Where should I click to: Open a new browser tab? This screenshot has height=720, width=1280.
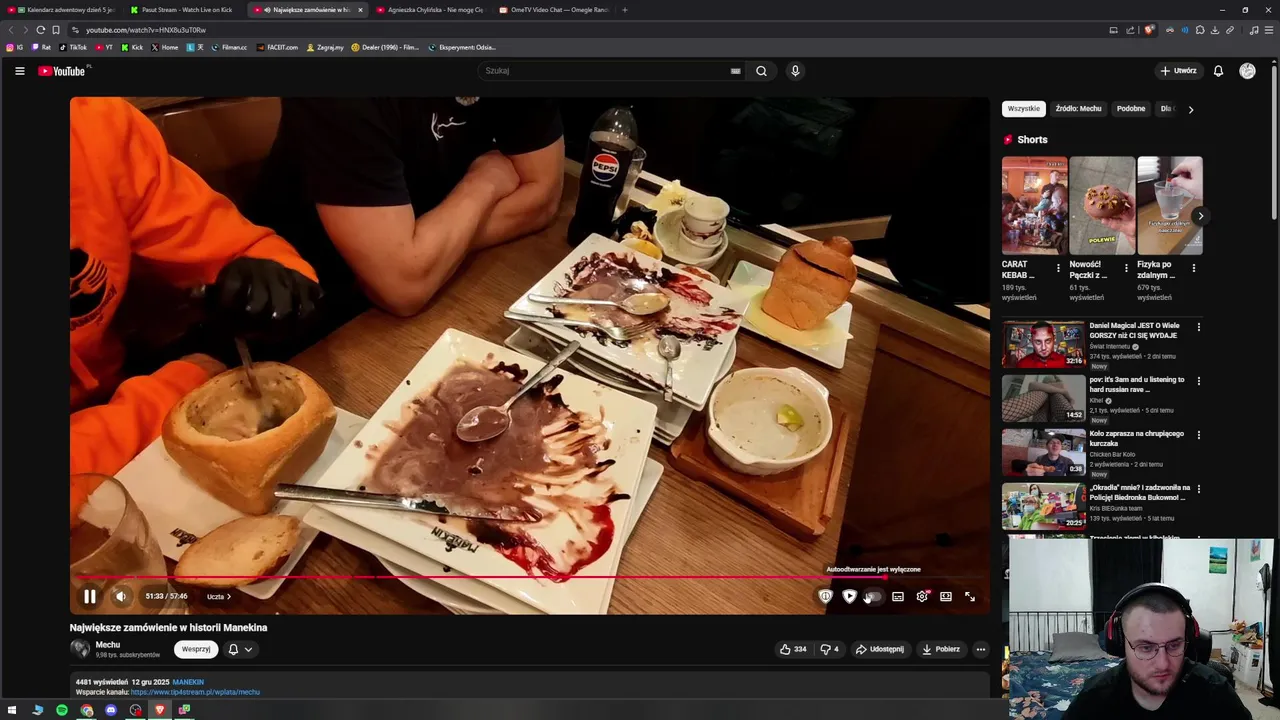pos(625,10)
